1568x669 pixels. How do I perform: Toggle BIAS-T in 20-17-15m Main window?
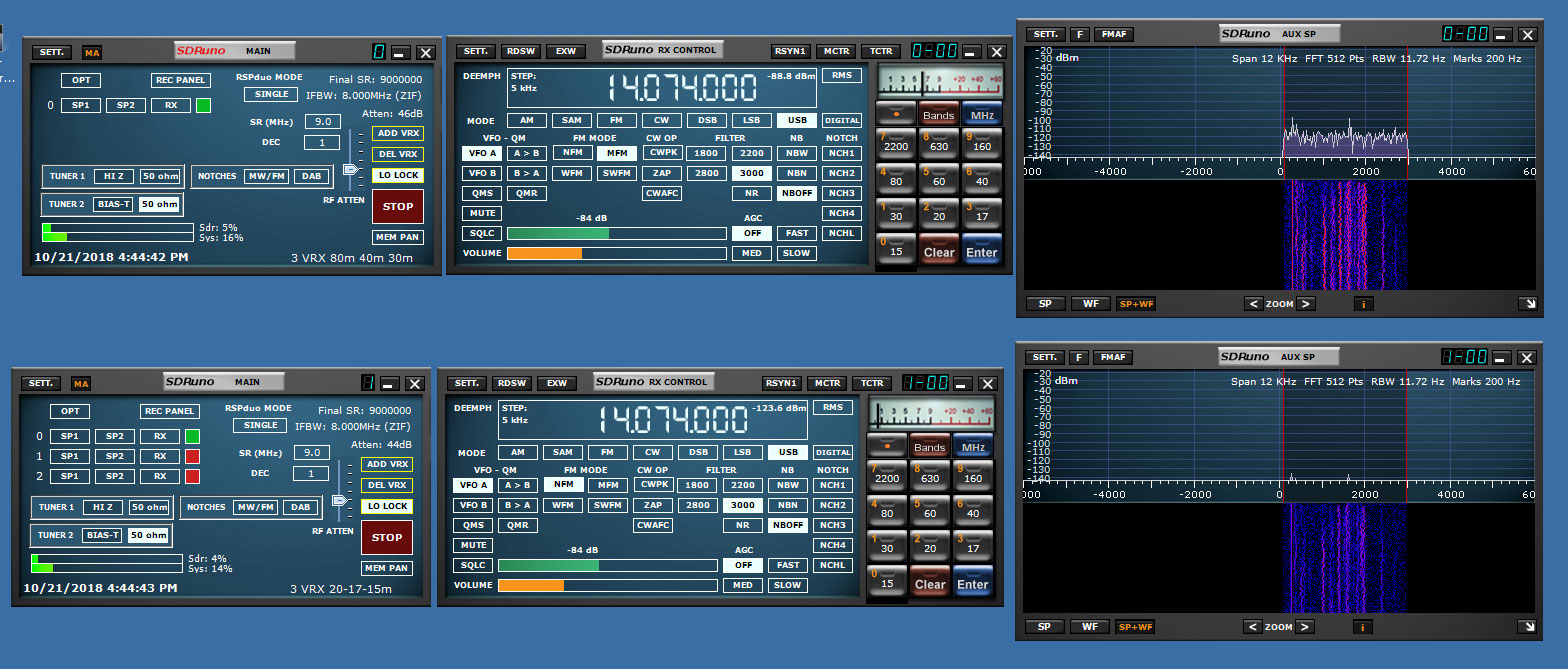[102, 535]
